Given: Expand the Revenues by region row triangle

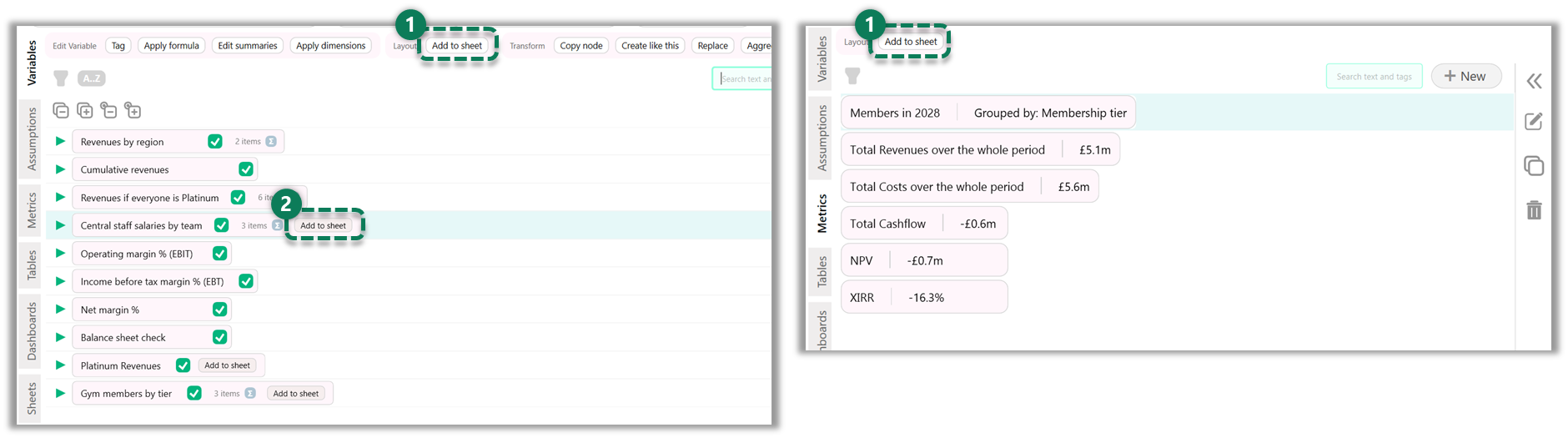Looking at the screenshot, I should point(60,141).
